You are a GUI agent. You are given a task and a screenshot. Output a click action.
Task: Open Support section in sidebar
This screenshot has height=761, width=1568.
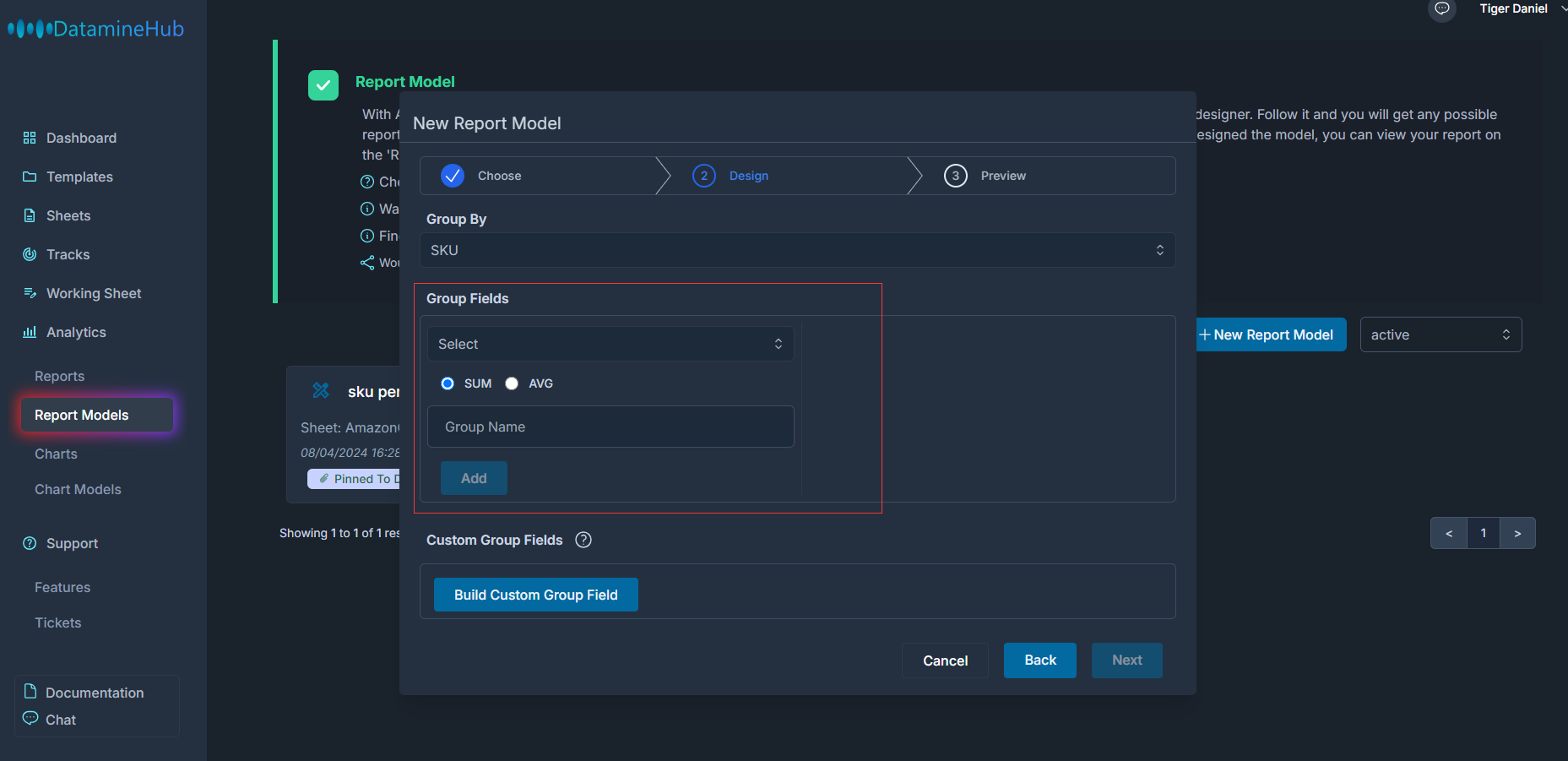coord(72,543)
